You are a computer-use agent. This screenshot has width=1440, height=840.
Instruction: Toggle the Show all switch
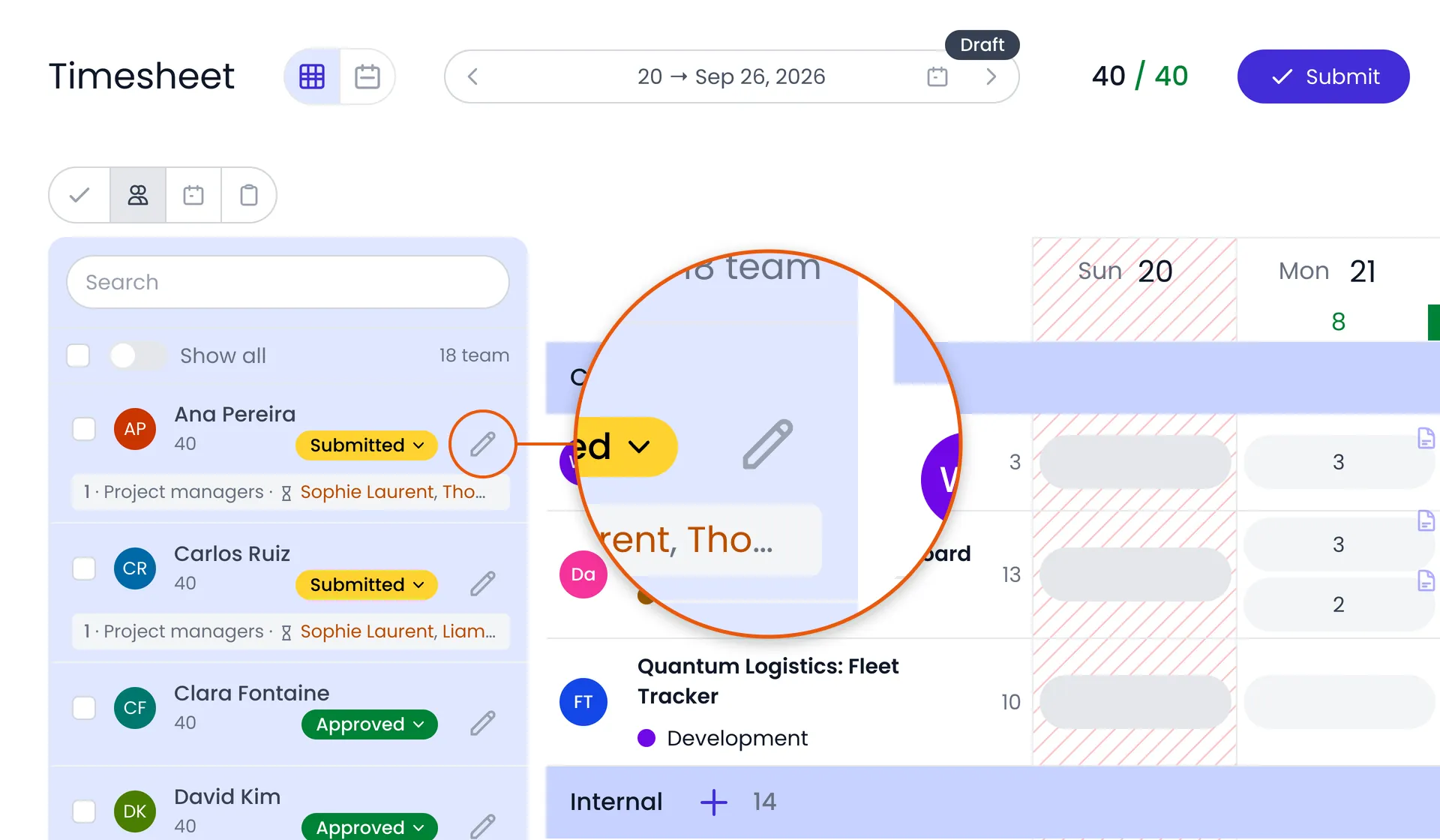click(136, 355)
